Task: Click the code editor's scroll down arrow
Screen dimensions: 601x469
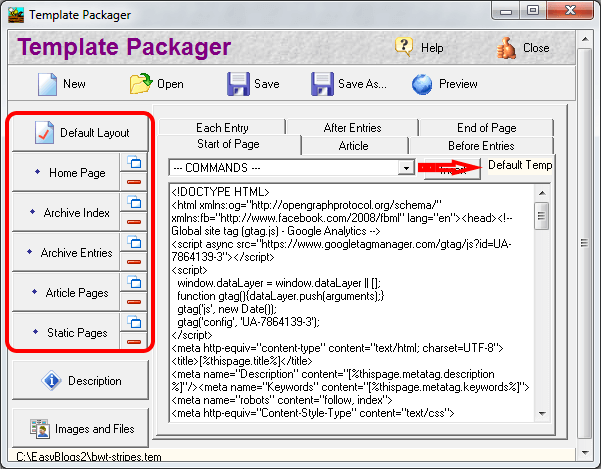Action: (542, 413)
